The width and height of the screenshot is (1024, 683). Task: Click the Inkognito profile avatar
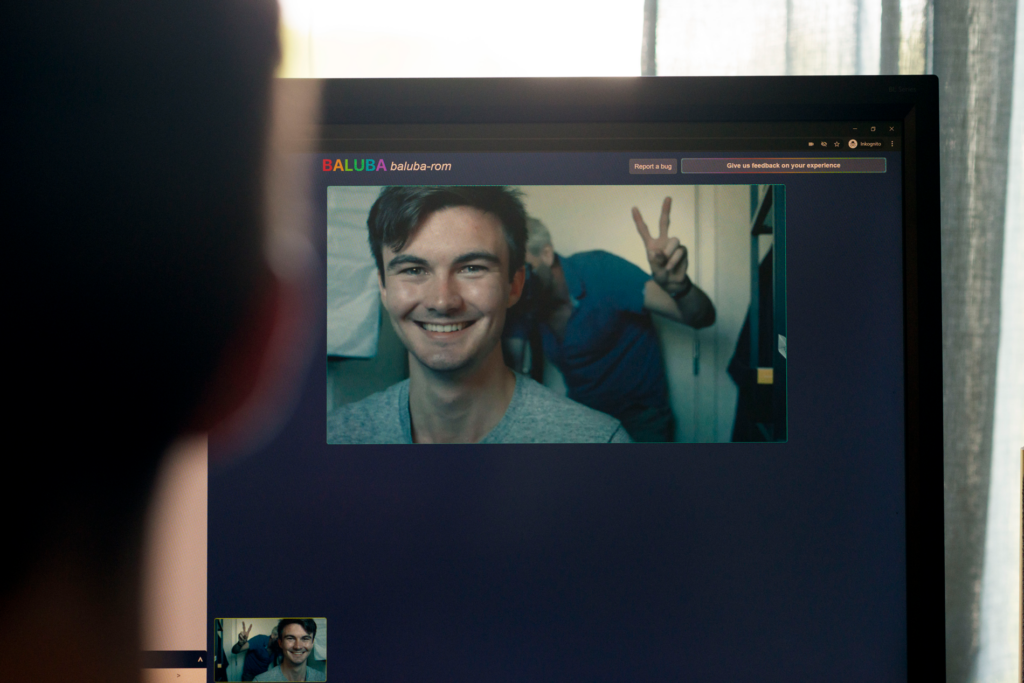click(852, 144)
